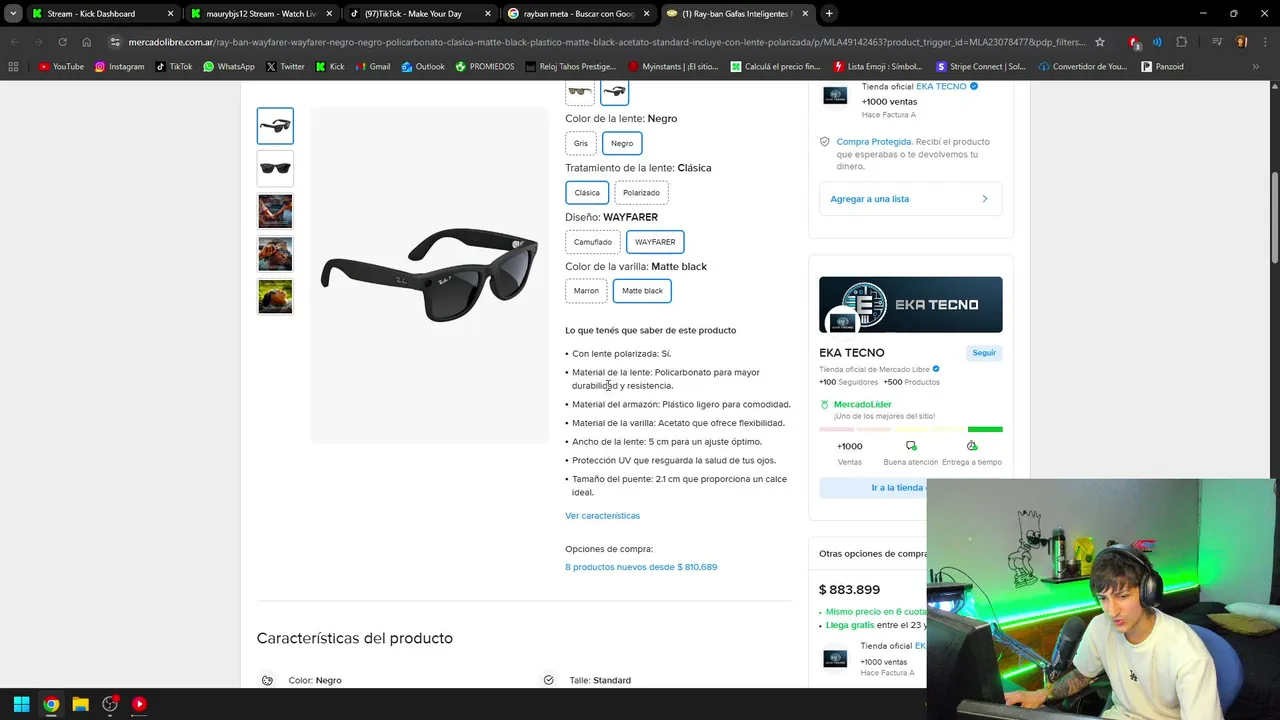Open the Outlook bookmark

tap(423, 67)
